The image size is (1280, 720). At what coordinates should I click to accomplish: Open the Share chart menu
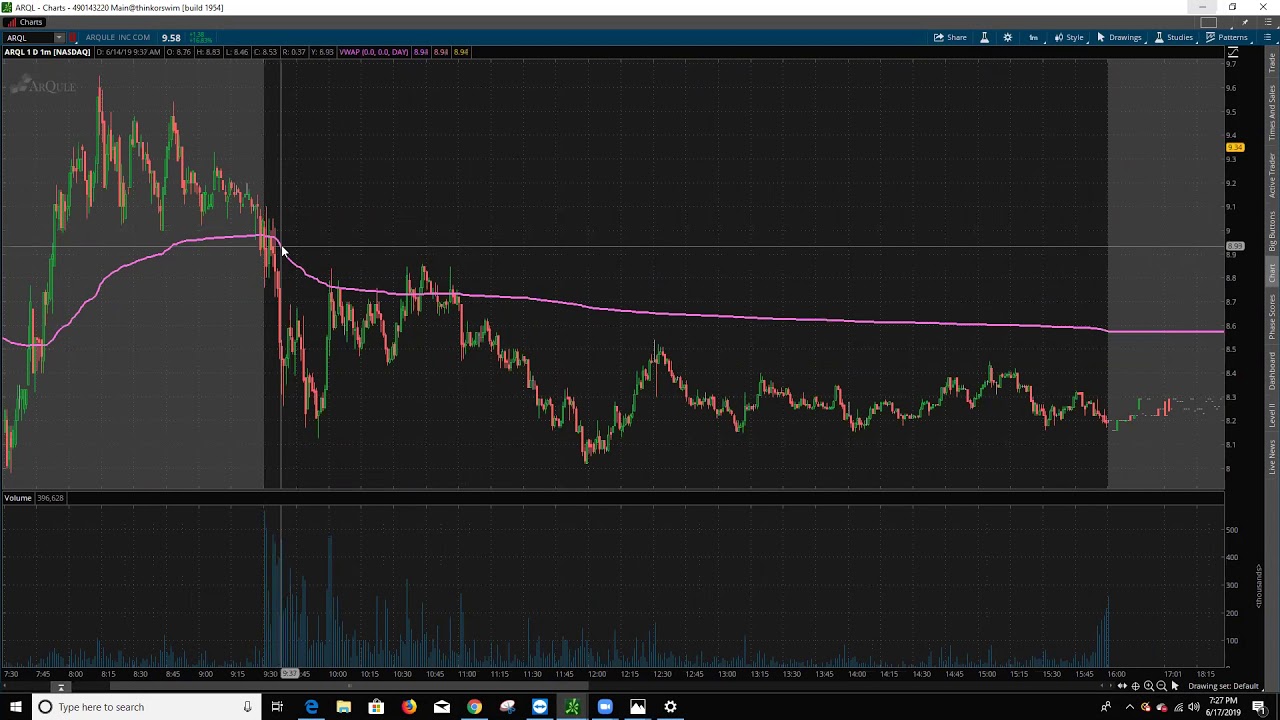(951, 38)
